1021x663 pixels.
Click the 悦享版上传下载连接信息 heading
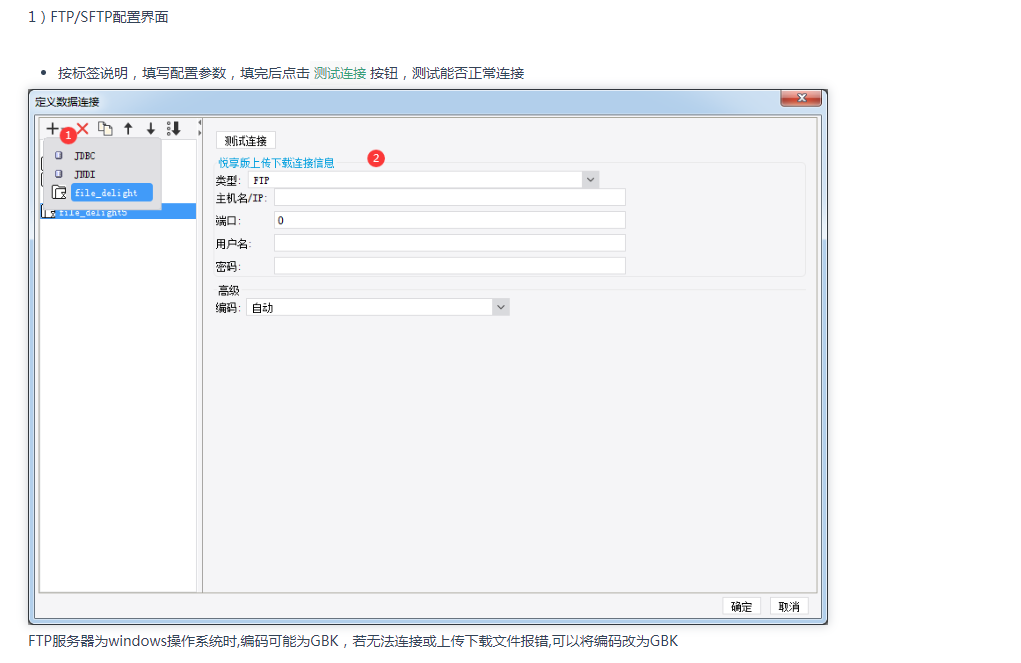point(276,163)
